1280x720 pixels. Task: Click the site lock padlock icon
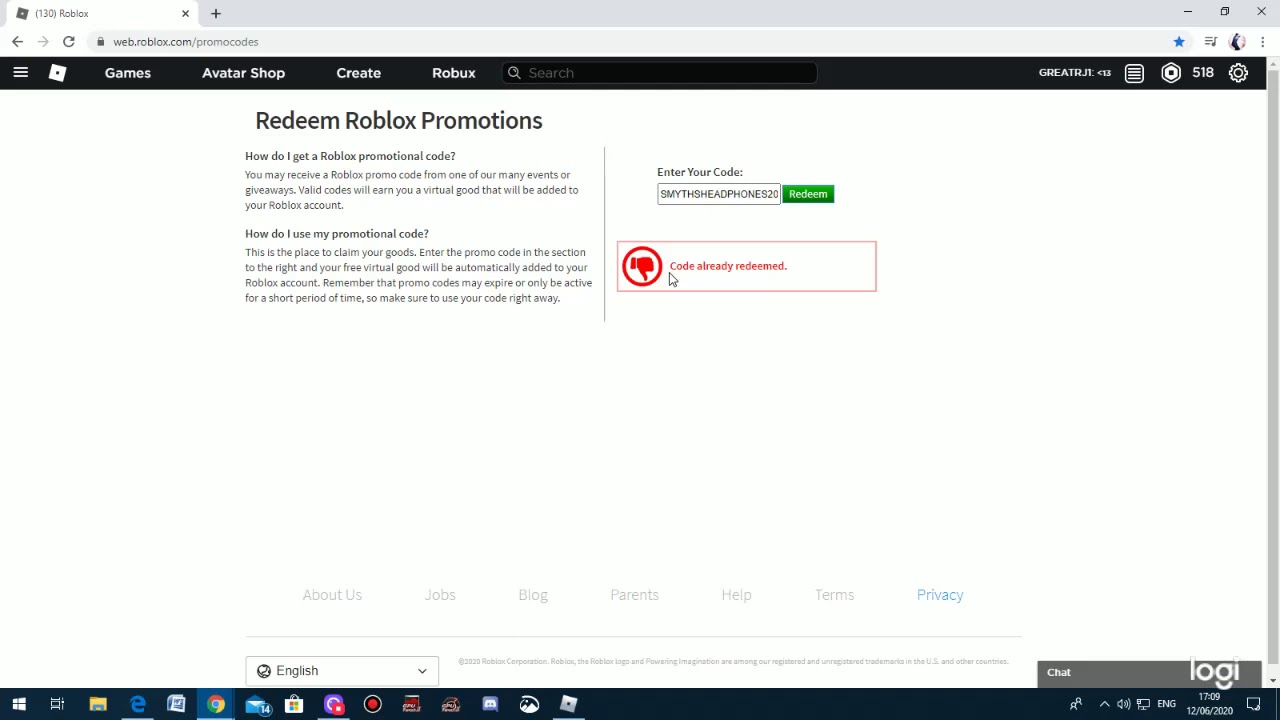100,41
